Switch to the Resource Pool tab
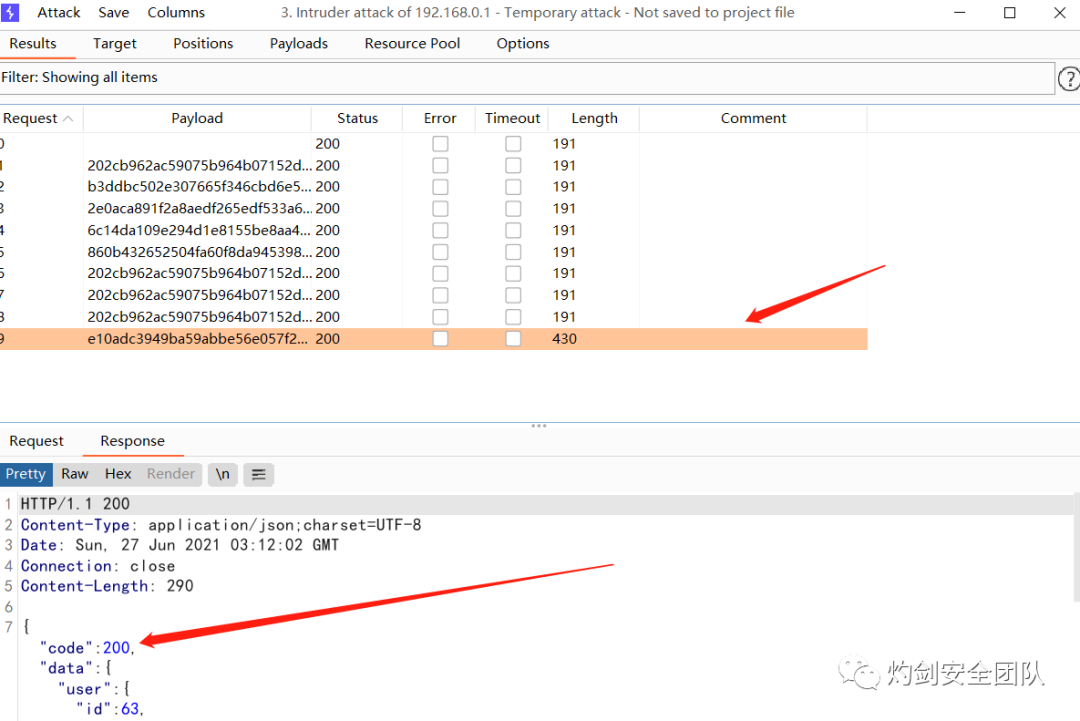The width and height of the screenshot is (1080, 721). tap(412, 43)
